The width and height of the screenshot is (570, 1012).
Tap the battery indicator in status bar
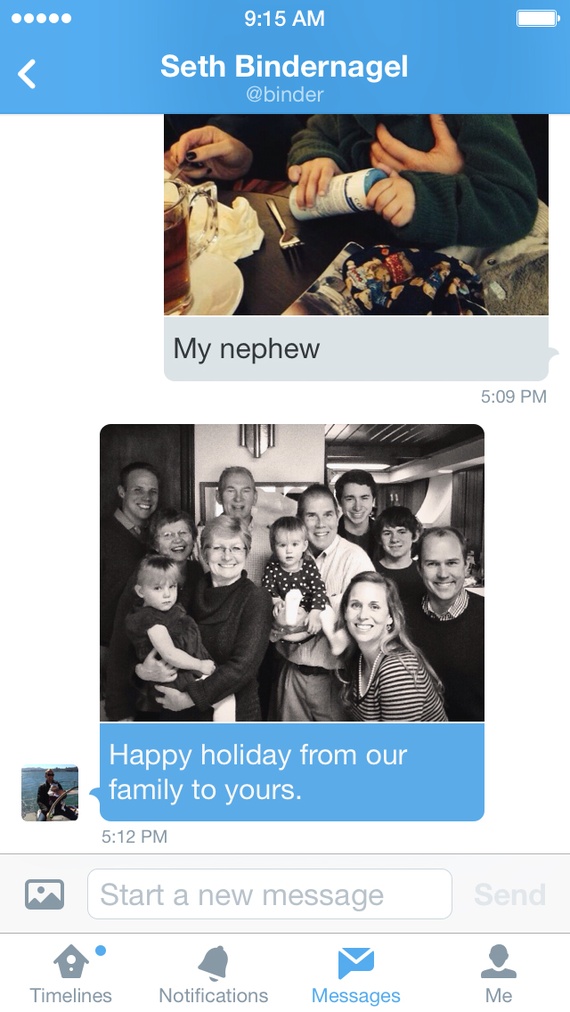(538, 18)
